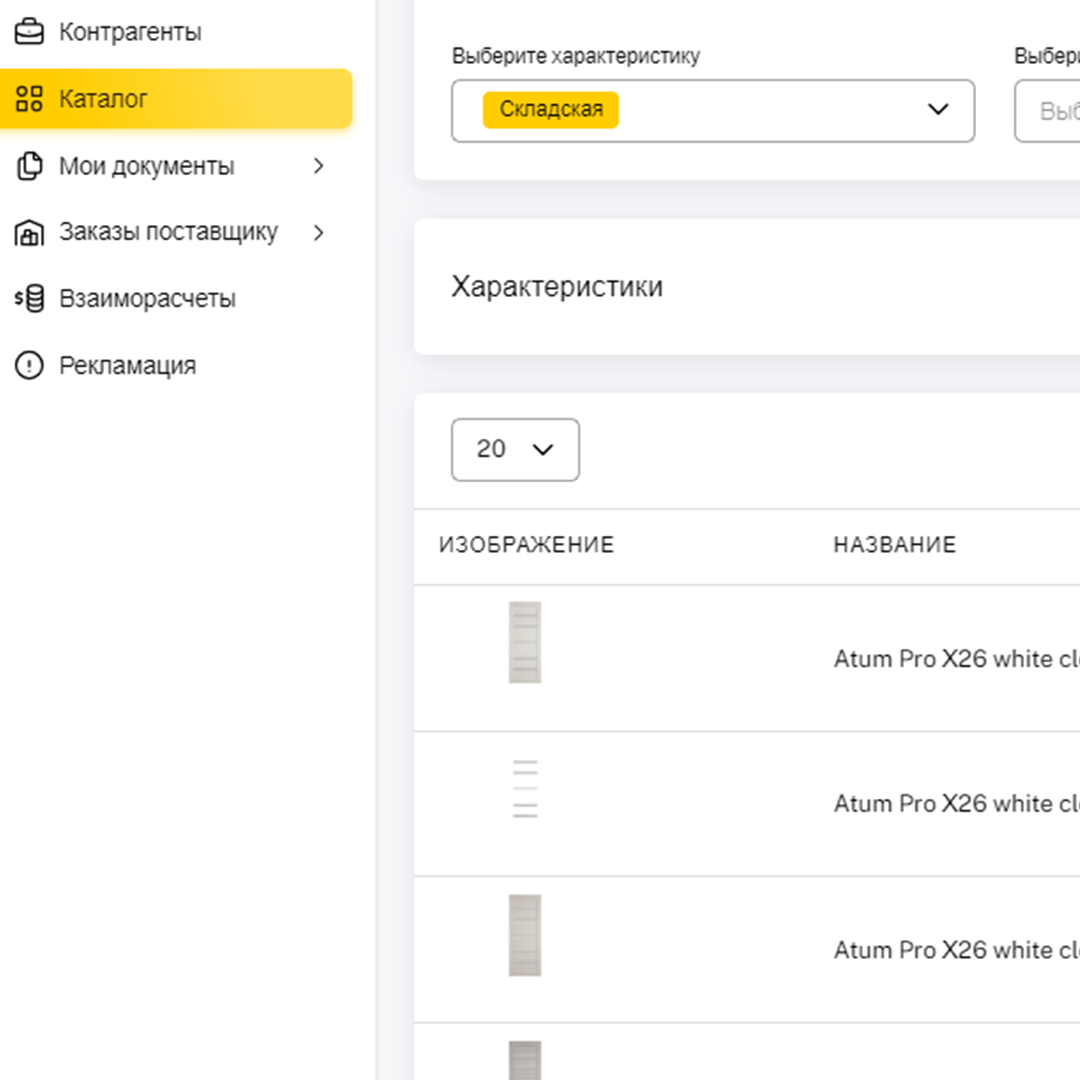Click the coins icon beside Взаиморасчеты
Screen dimensions: 1080x1080
click(x=29, y=299)
